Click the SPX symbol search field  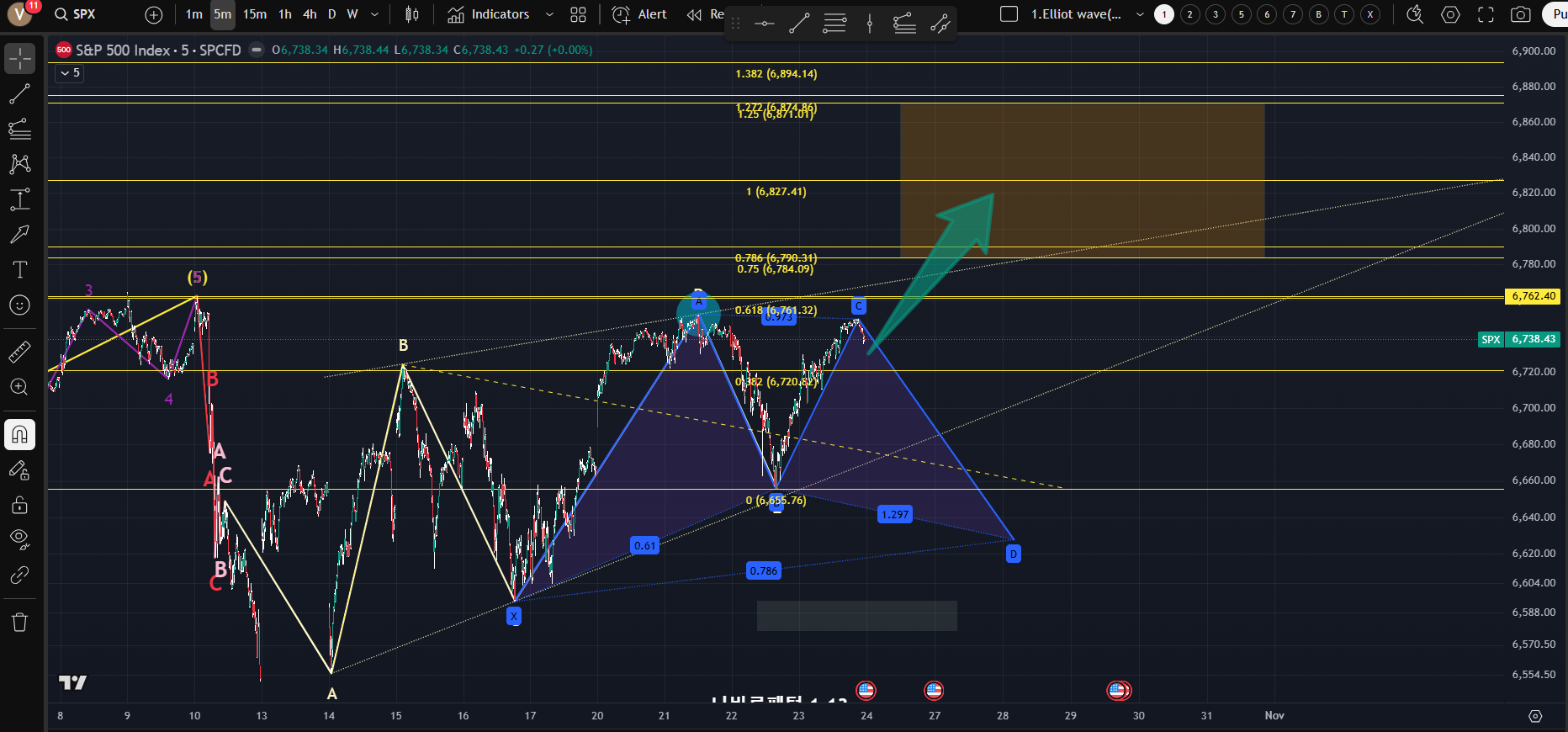(x=84, y=14)
